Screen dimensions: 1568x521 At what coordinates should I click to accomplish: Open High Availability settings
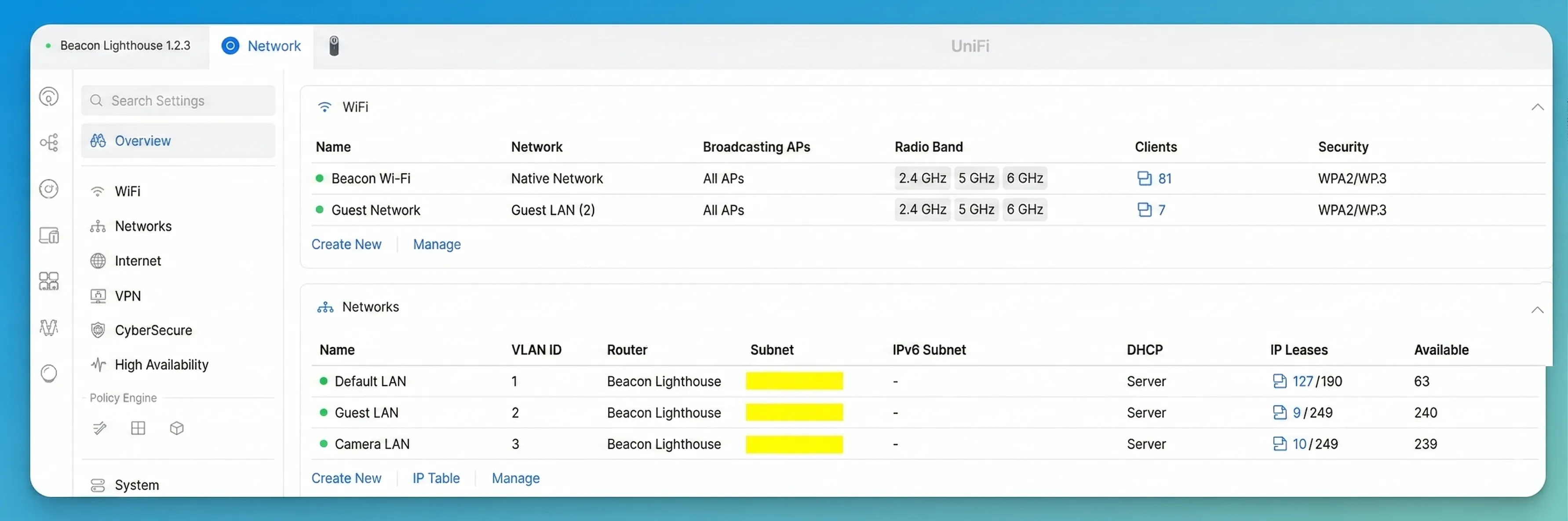coord(161,365)
